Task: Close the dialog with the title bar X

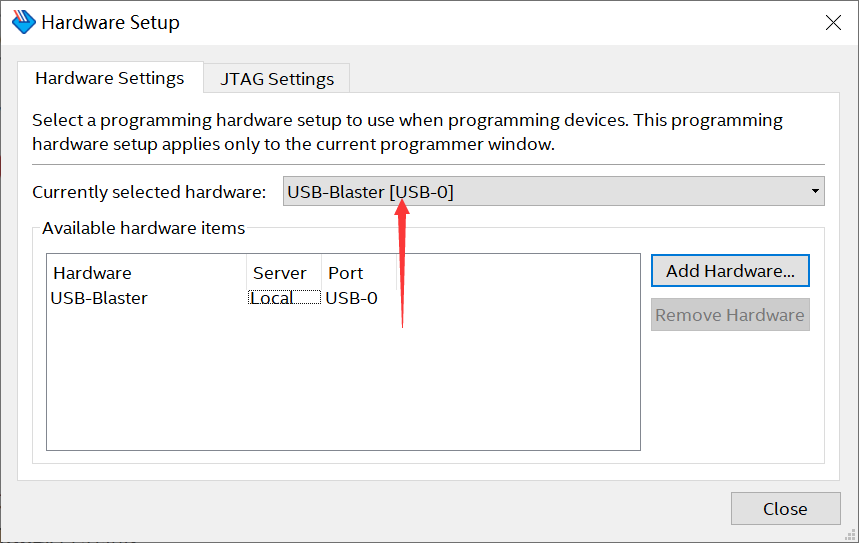Action: tap(833, 22)
